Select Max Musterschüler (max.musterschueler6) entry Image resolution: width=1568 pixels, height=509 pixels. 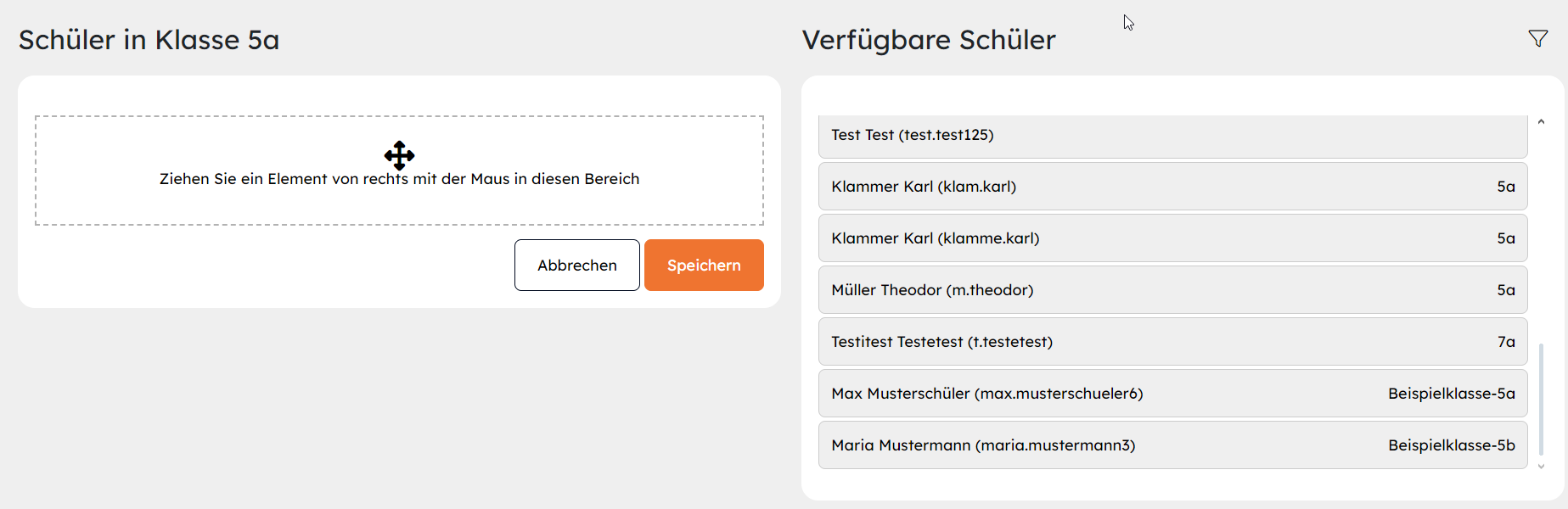[1173, 394]
